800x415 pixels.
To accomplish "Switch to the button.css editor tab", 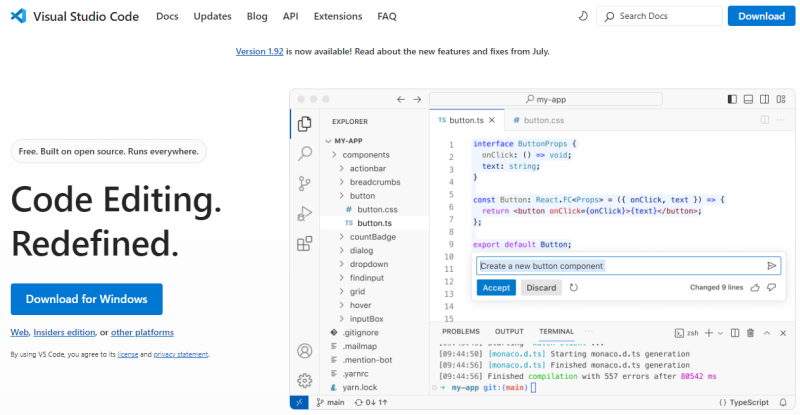I will [539, 120].
